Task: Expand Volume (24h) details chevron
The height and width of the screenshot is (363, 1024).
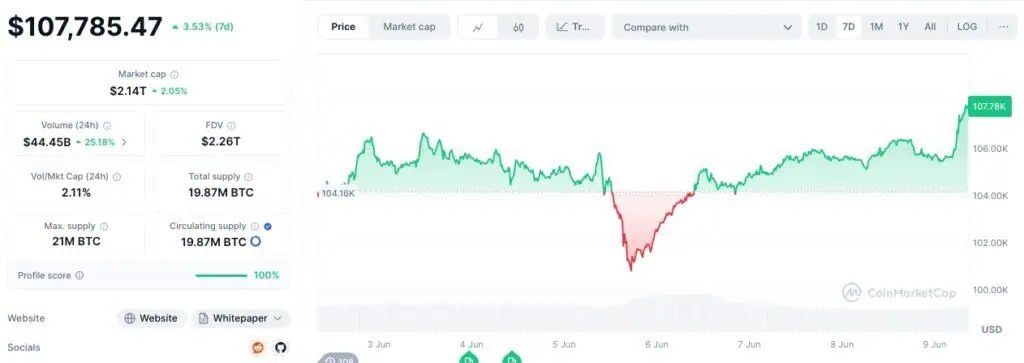Action: pyautogui.click(x=124, y=142)
